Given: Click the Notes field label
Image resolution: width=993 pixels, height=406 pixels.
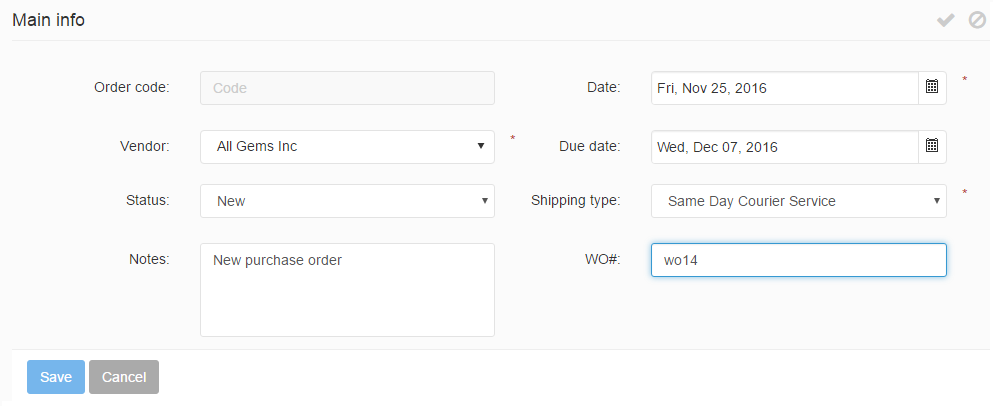Looking at the screenshot, I should point(149,259).
